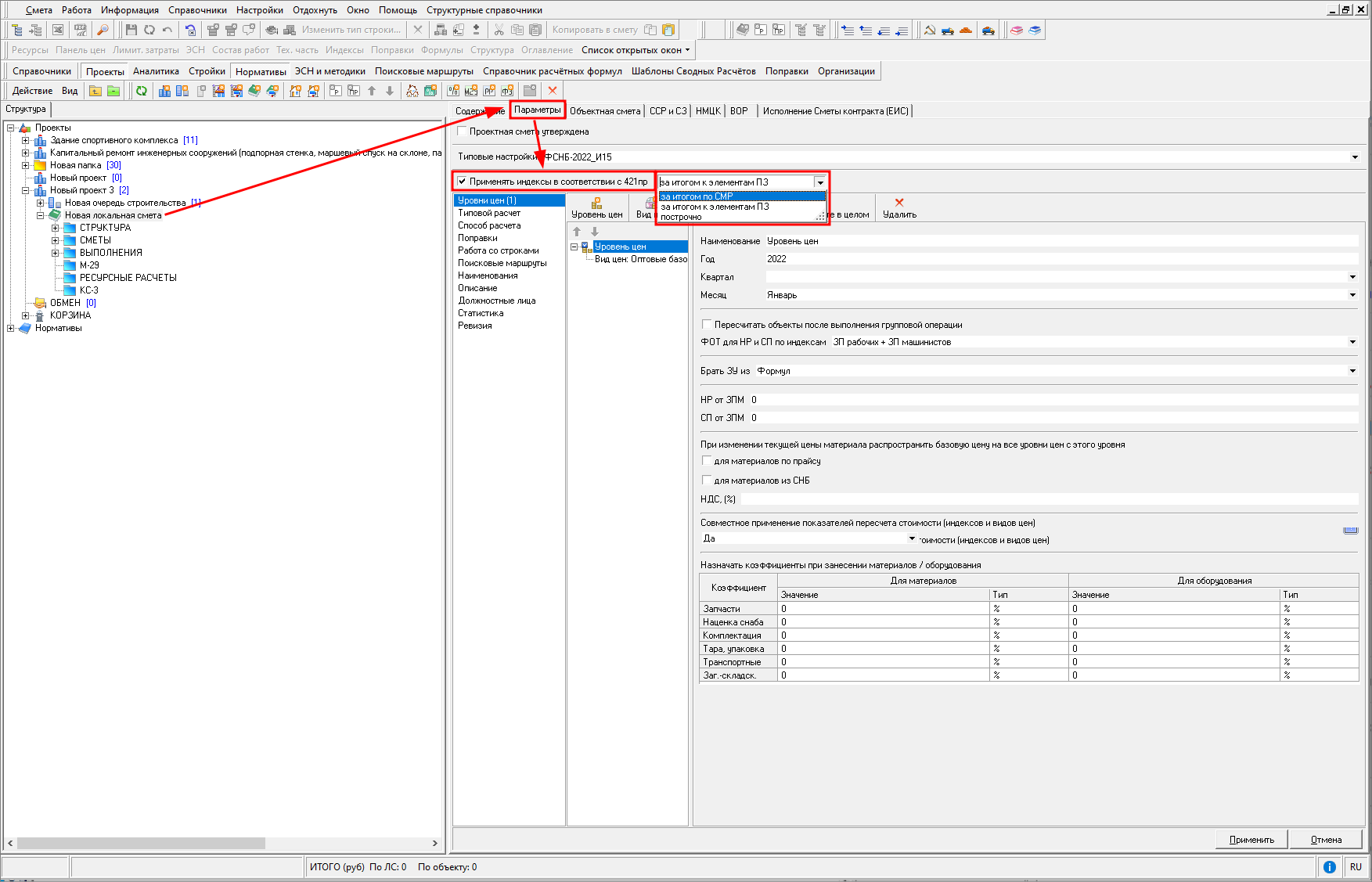Expand the СТРУКТУРА folder tree node

coord(56,228)
